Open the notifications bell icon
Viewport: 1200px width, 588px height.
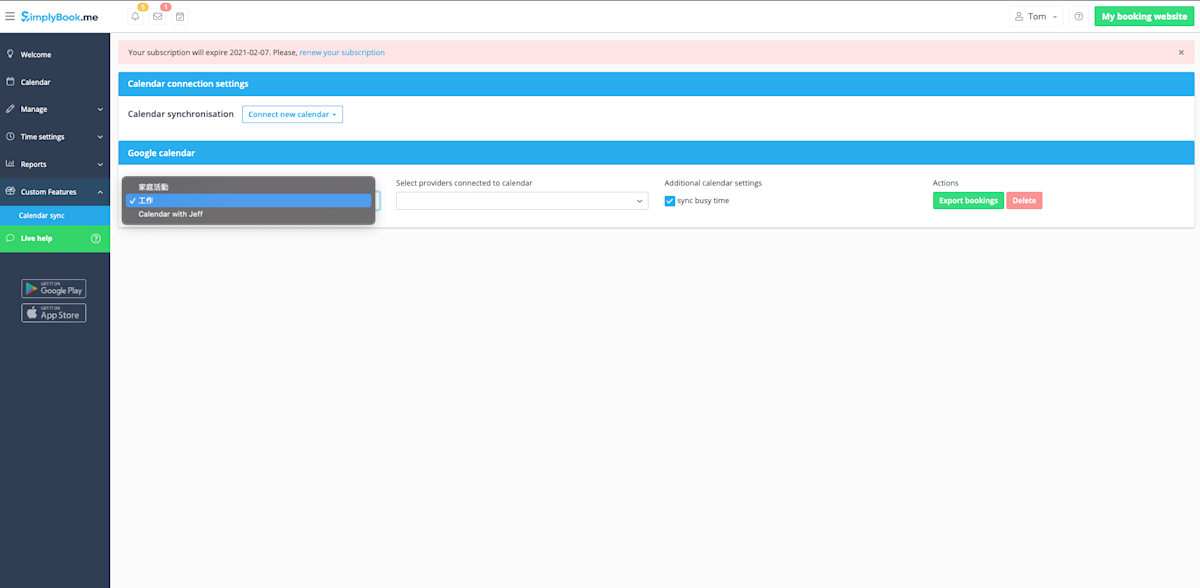(134, 16)
